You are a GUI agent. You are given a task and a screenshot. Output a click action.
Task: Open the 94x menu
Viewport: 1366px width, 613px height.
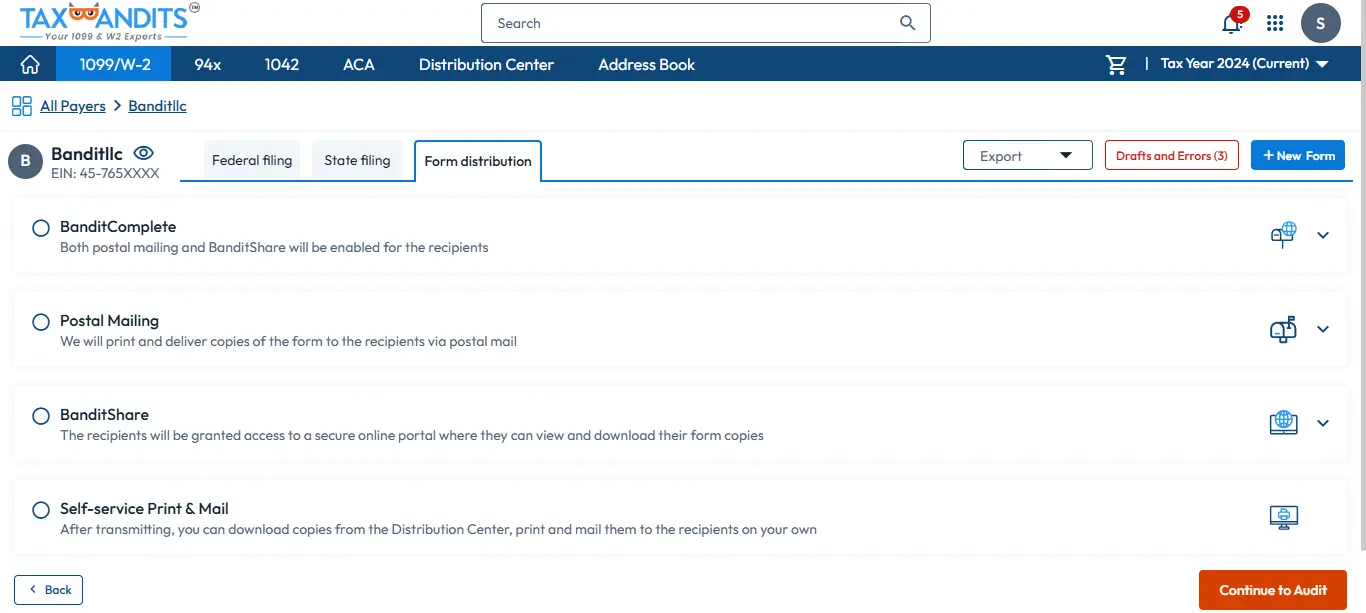(x=208, y=64)
